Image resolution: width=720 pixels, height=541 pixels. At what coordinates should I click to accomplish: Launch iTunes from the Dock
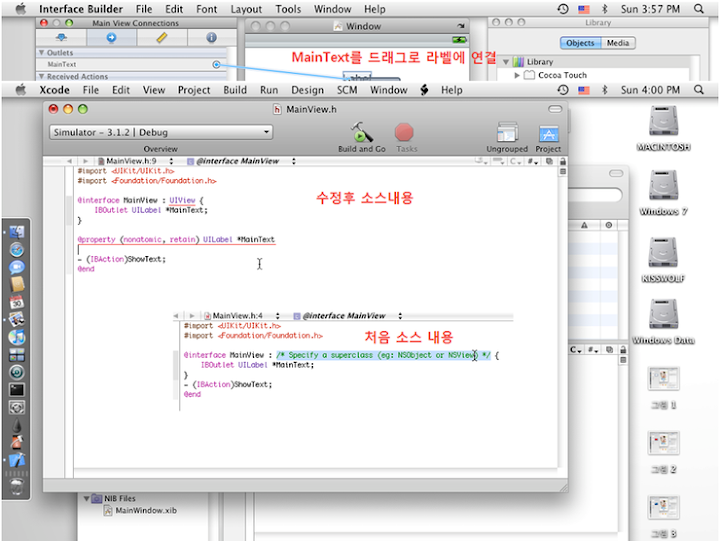[17, 337]
